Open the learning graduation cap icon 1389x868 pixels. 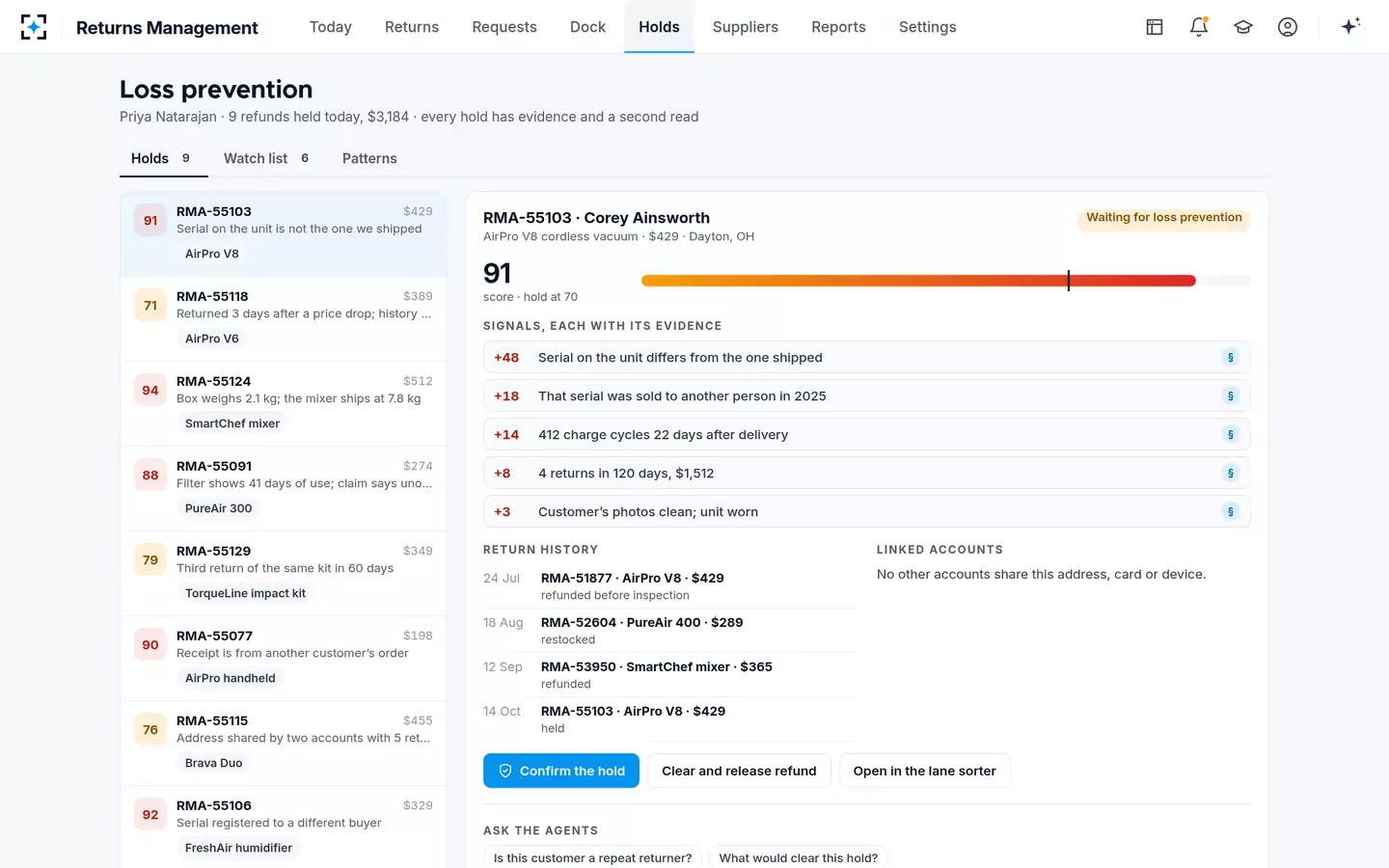(1243, 27)
